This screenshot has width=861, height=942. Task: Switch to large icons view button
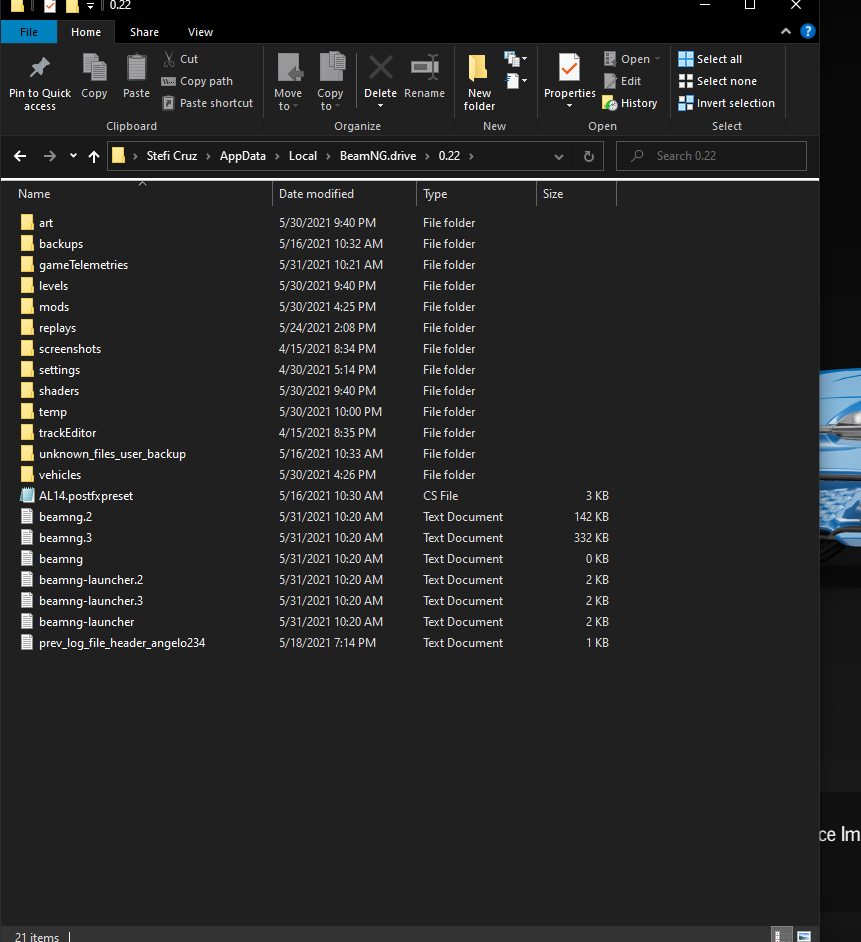pos(803,935)
